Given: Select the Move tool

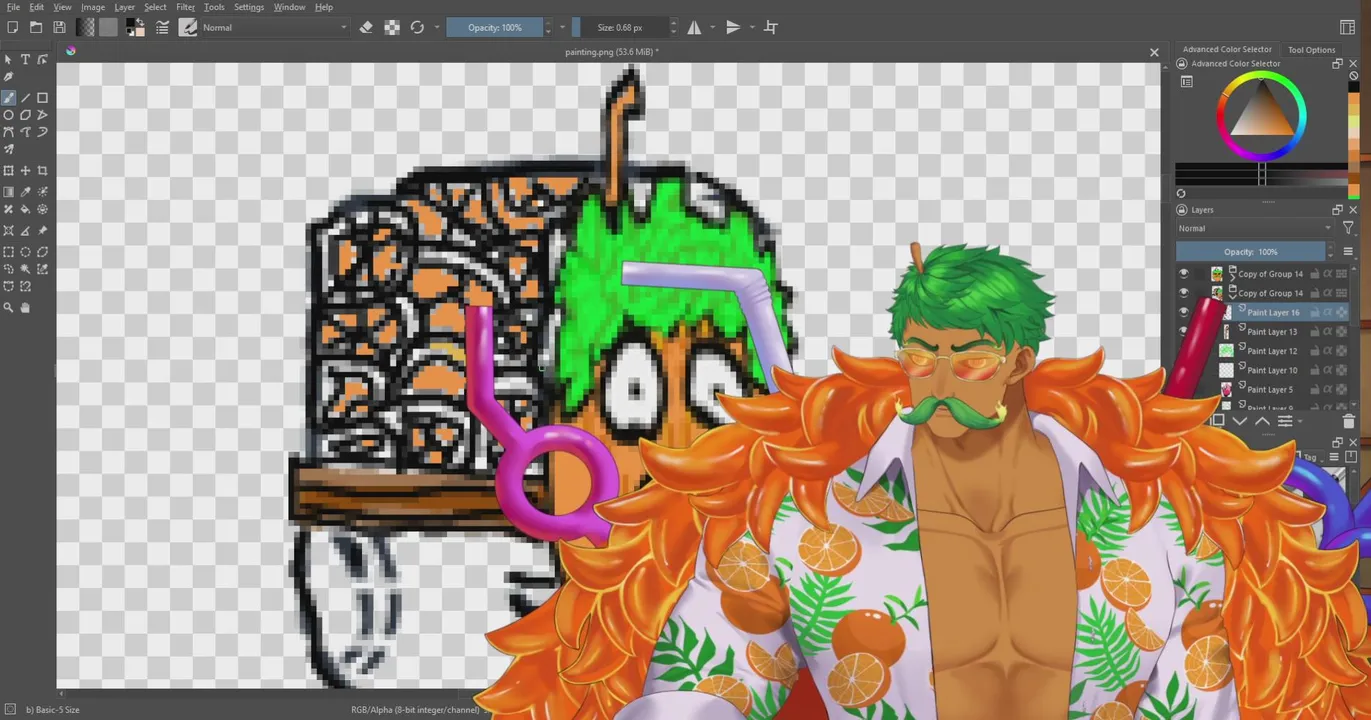Looking at the screenshot, I should click(25, 171).
